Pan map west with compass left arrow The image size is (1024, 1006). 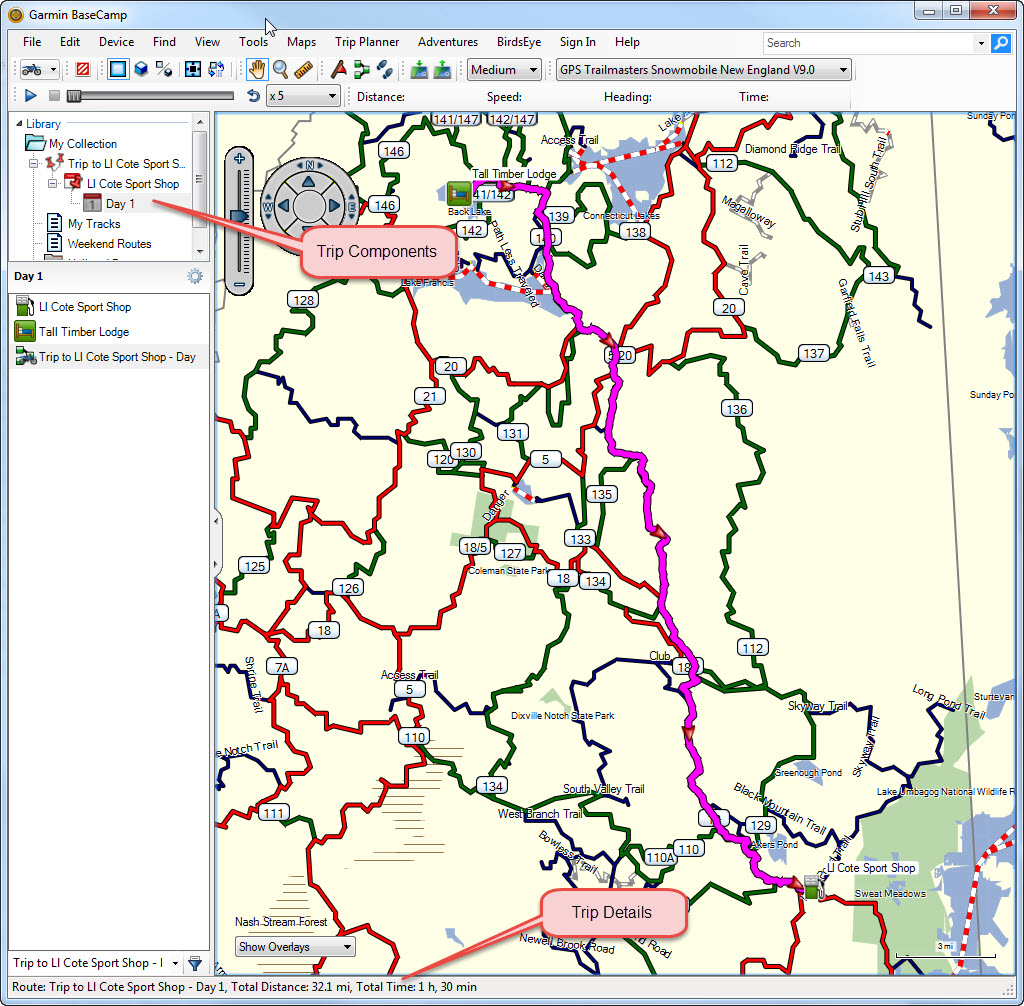[283, 206]
